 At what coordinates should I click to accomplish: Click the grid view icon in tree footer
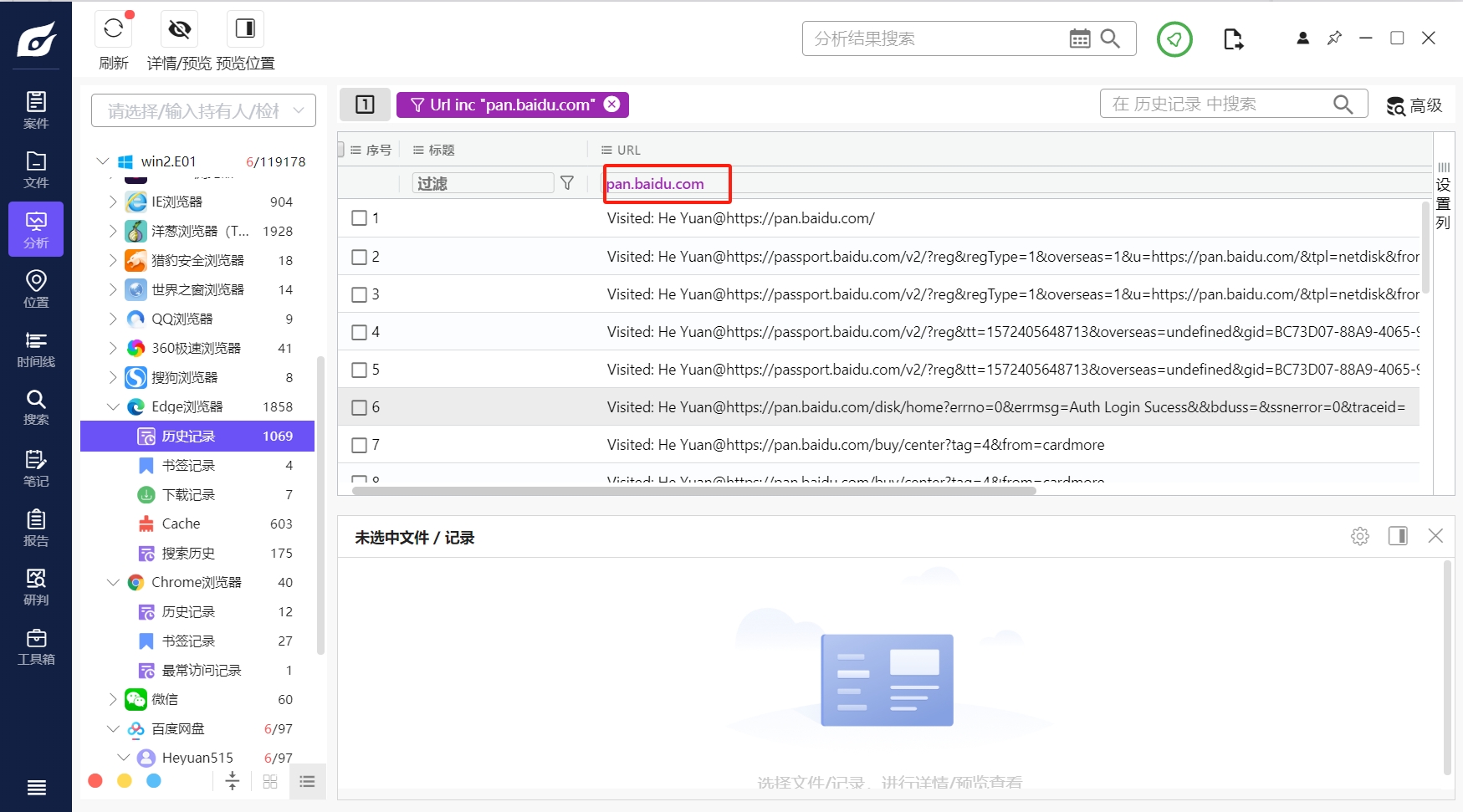tap(270, 782)
